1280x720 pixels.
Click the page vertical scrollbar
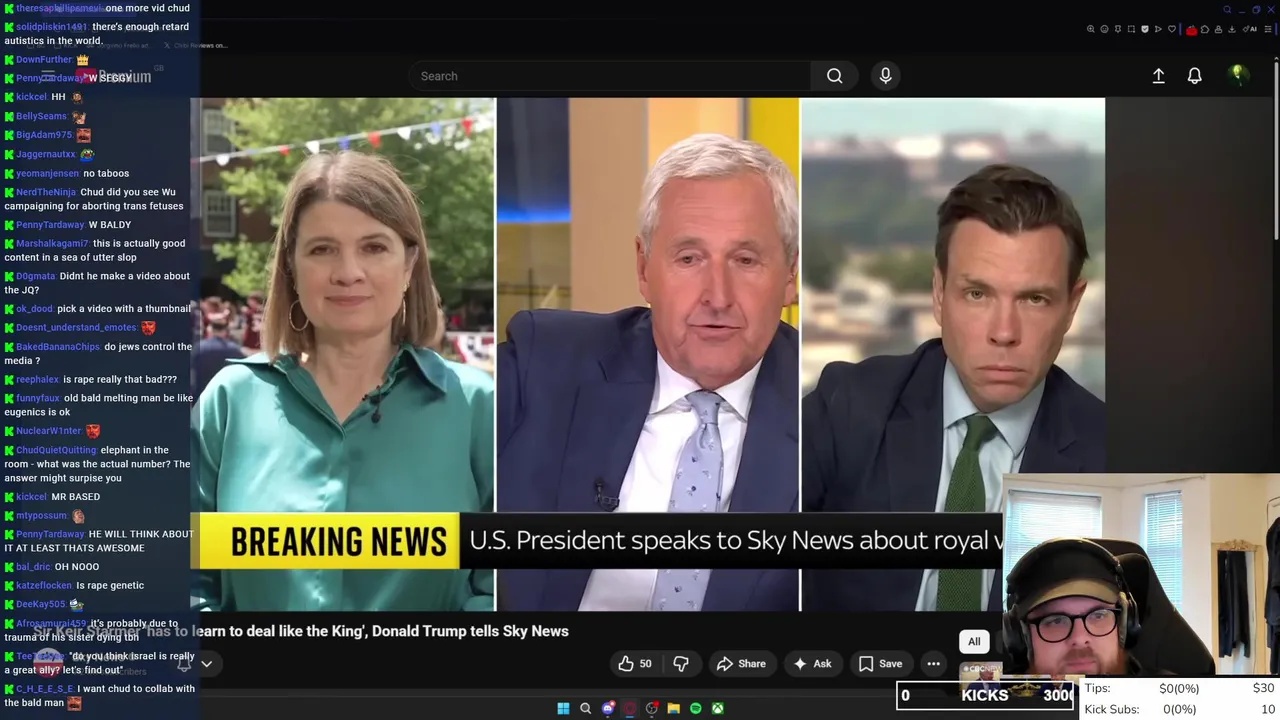coord(1276,150)
